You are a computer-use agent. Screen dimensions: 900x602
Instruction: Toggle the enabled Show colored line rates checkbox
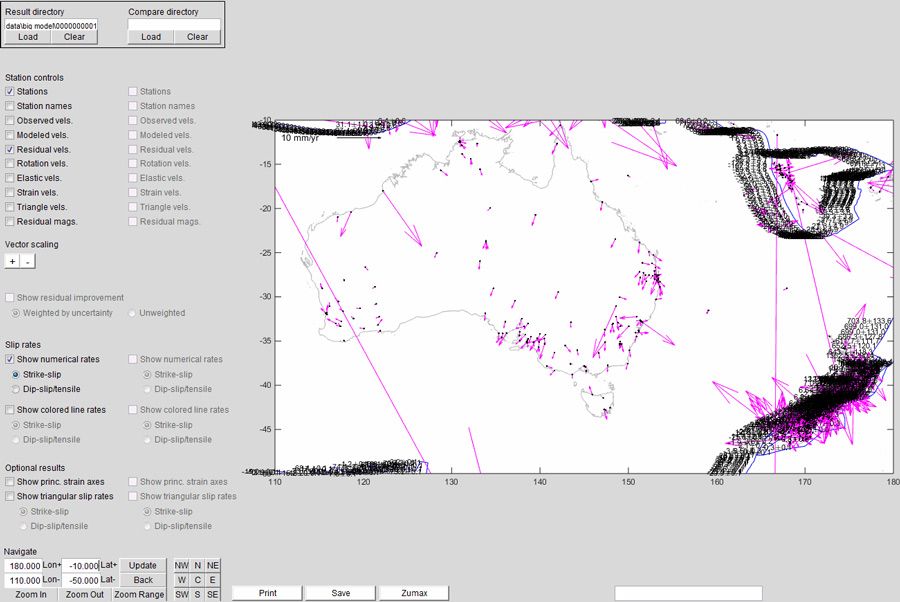tap(10, 410)
